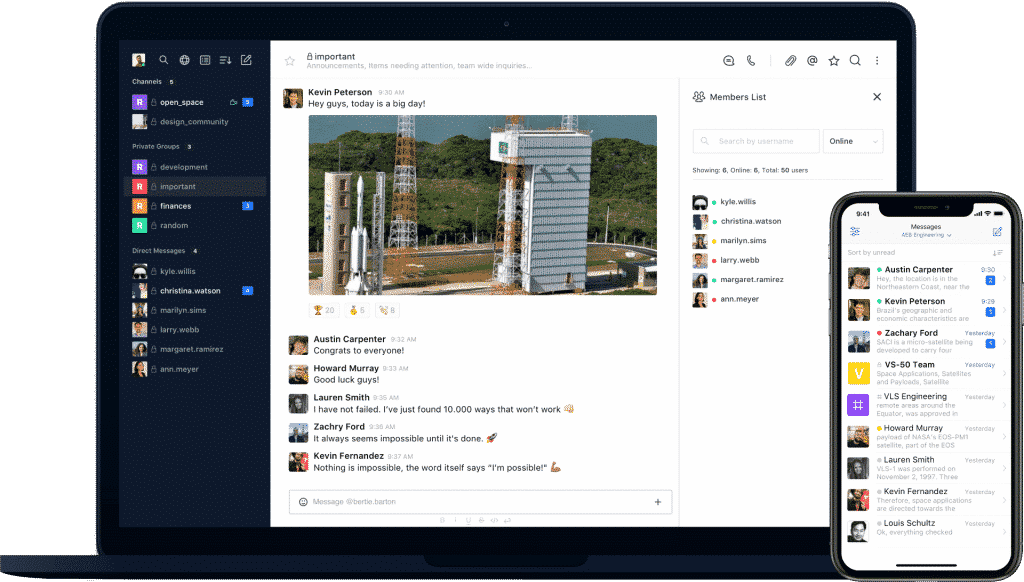Open the Online status filter dropdown
This screenshot has width=1024, height=582.
tap(852, 141)
